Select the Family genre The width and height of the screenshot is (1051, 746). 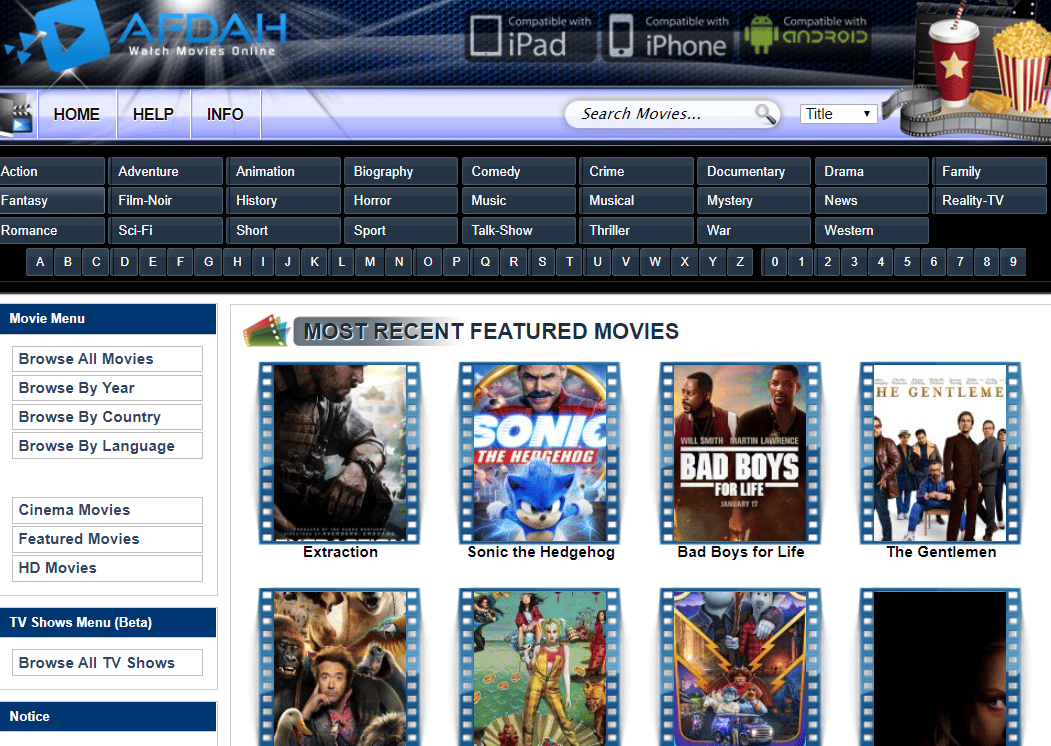(x=989, y=172)
